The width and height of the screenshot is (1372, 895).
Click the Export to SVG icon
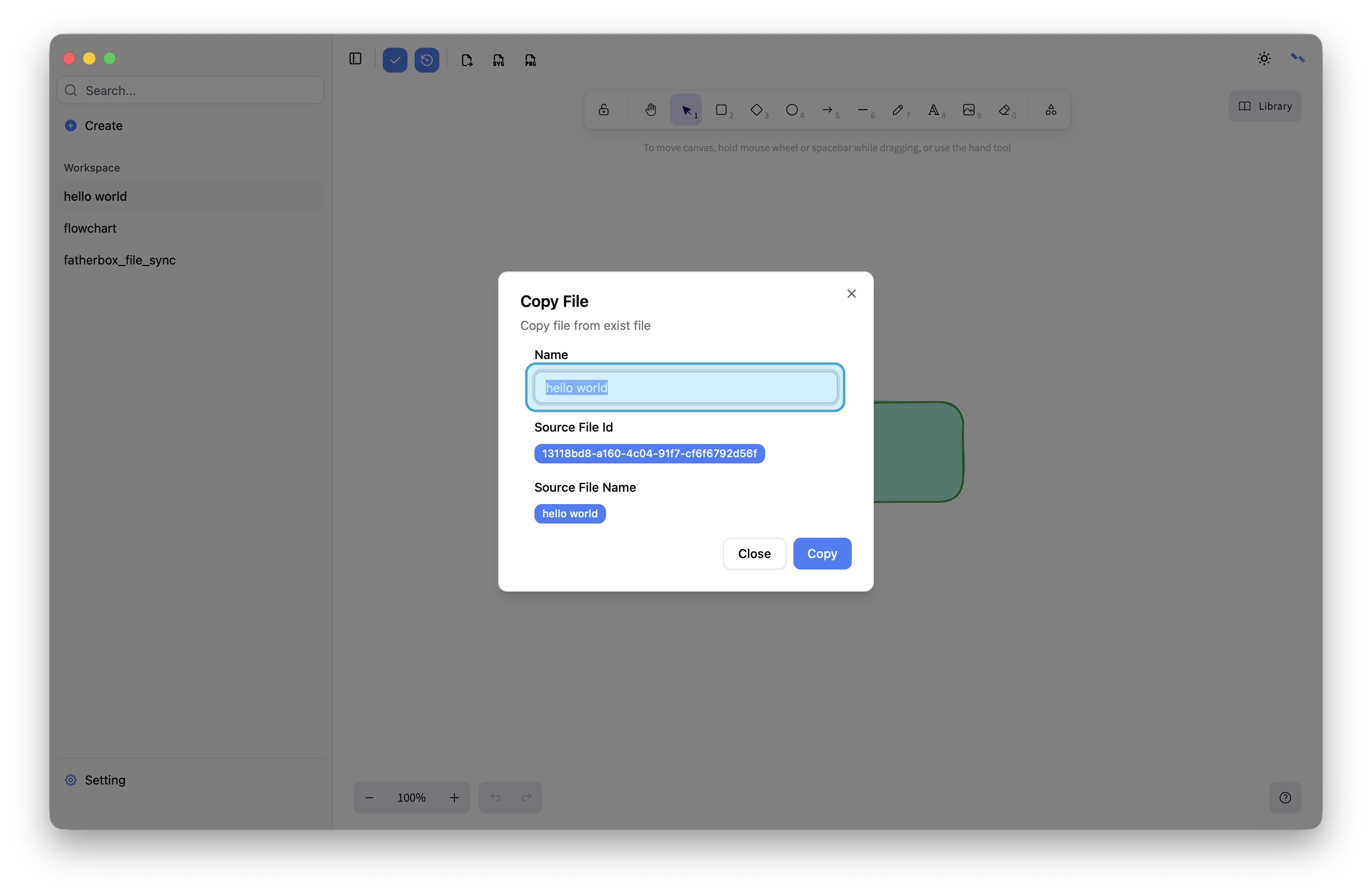pos(499,60)
